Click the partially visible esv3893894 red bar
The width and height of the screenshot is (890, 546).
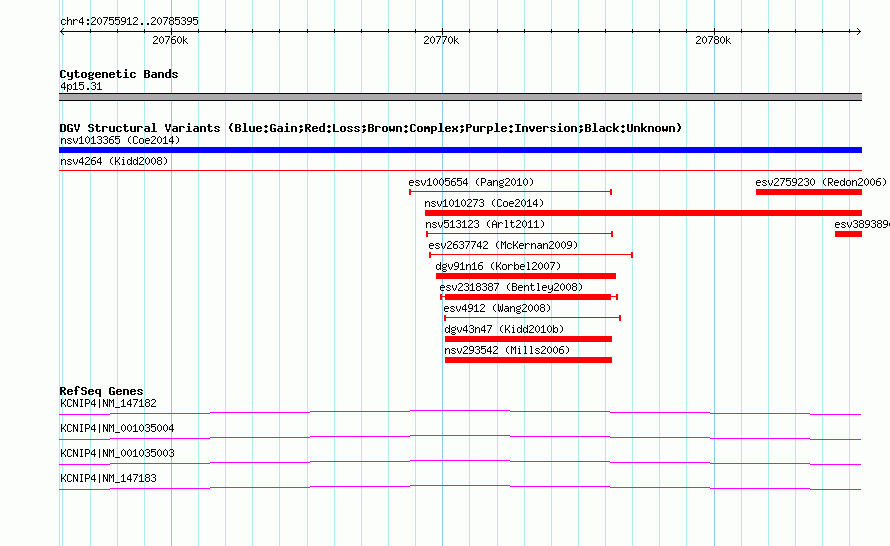pos(849,234)
